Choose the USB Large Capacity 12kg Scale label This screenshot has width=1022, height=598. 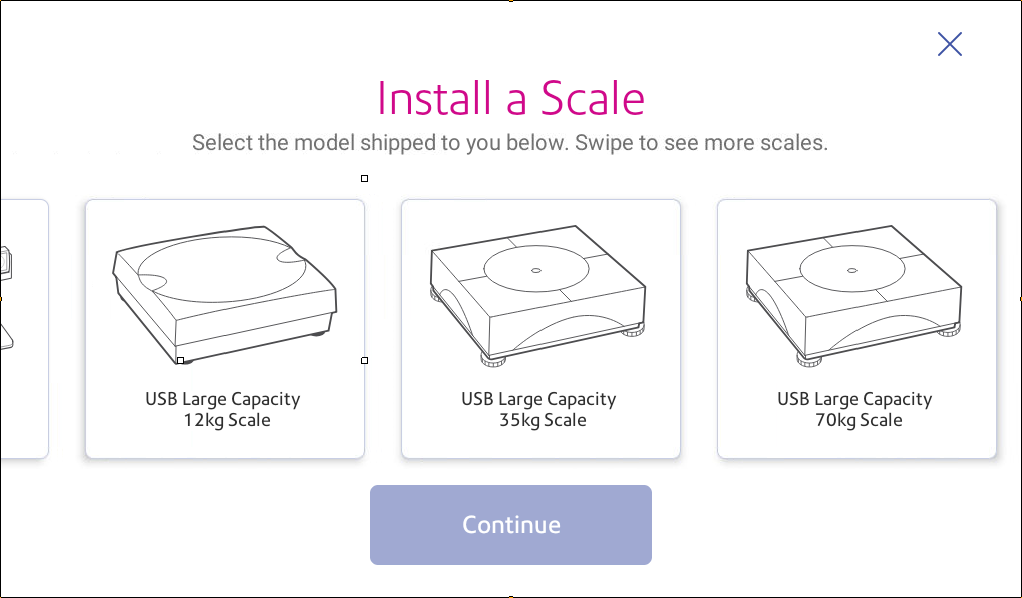coord(223,409)
